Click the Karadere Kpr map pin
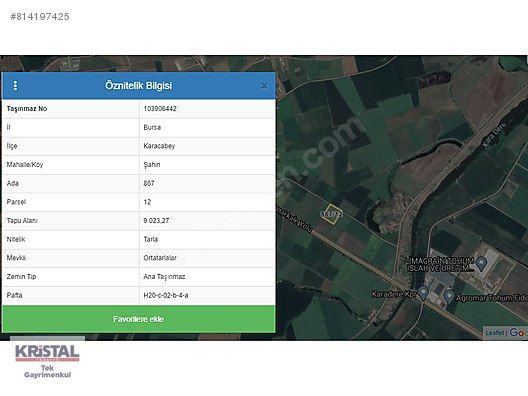This screenshot has width=528, height=396. 423,293
